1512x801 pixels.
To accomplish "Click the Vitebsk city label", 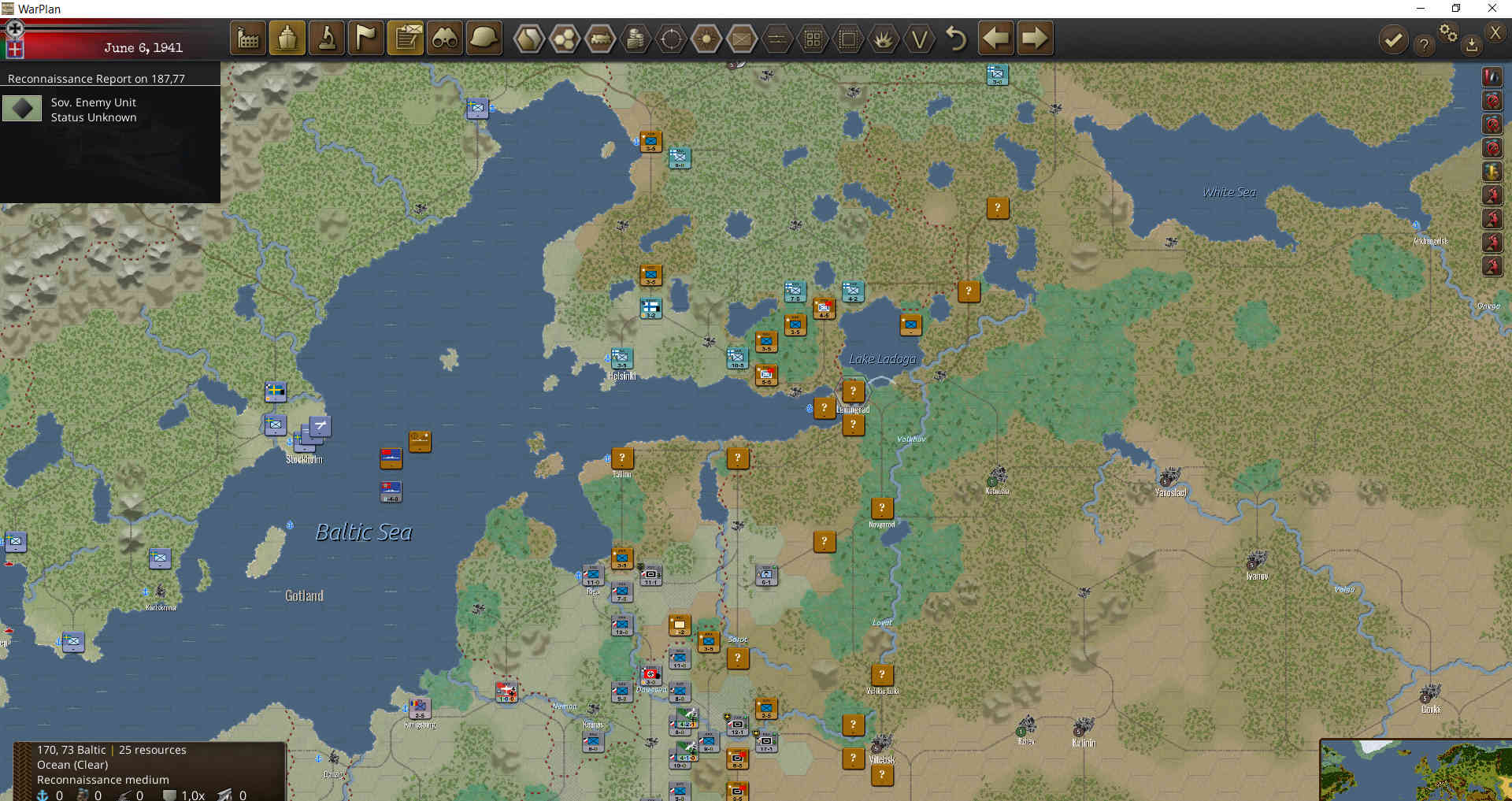I will coord(882,760).
